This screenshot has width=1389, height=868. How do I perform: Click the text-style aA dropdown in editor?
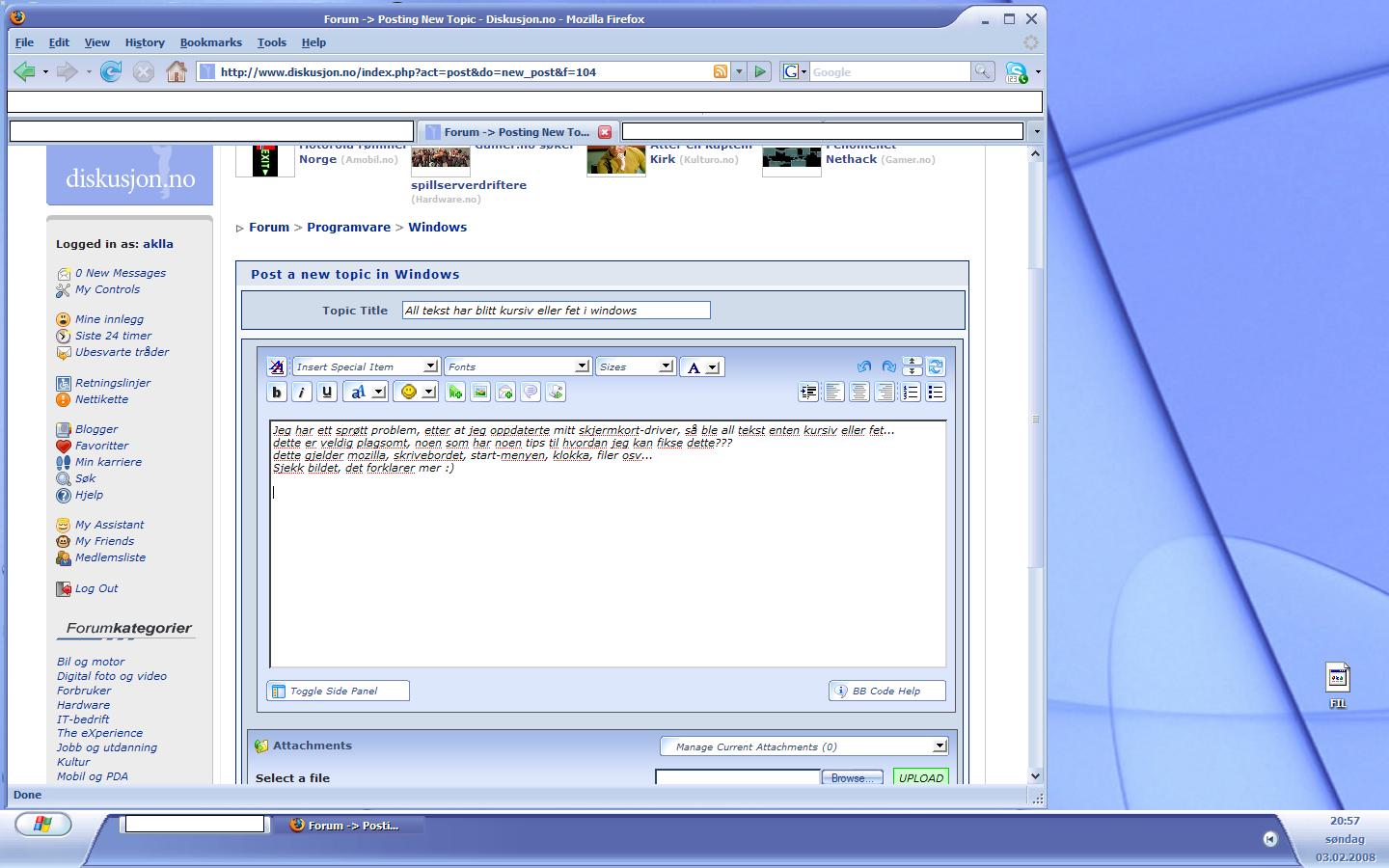click(365, 392)
